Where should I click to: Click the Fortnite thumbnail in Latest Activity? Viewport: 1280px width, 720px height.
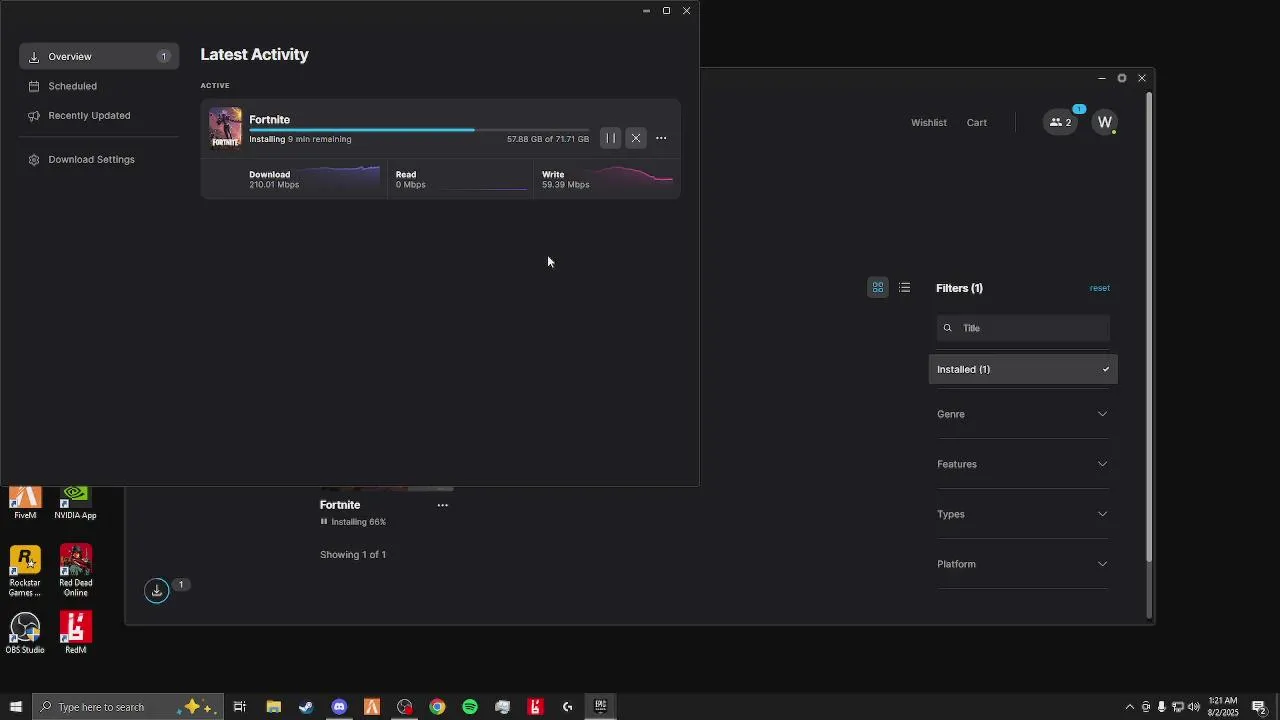click(x=225, y=128)
